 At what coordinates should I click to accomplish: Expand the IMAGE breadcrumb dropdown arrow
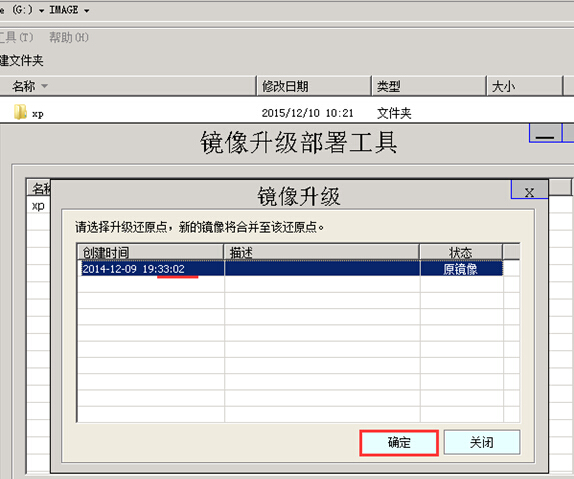87,11
